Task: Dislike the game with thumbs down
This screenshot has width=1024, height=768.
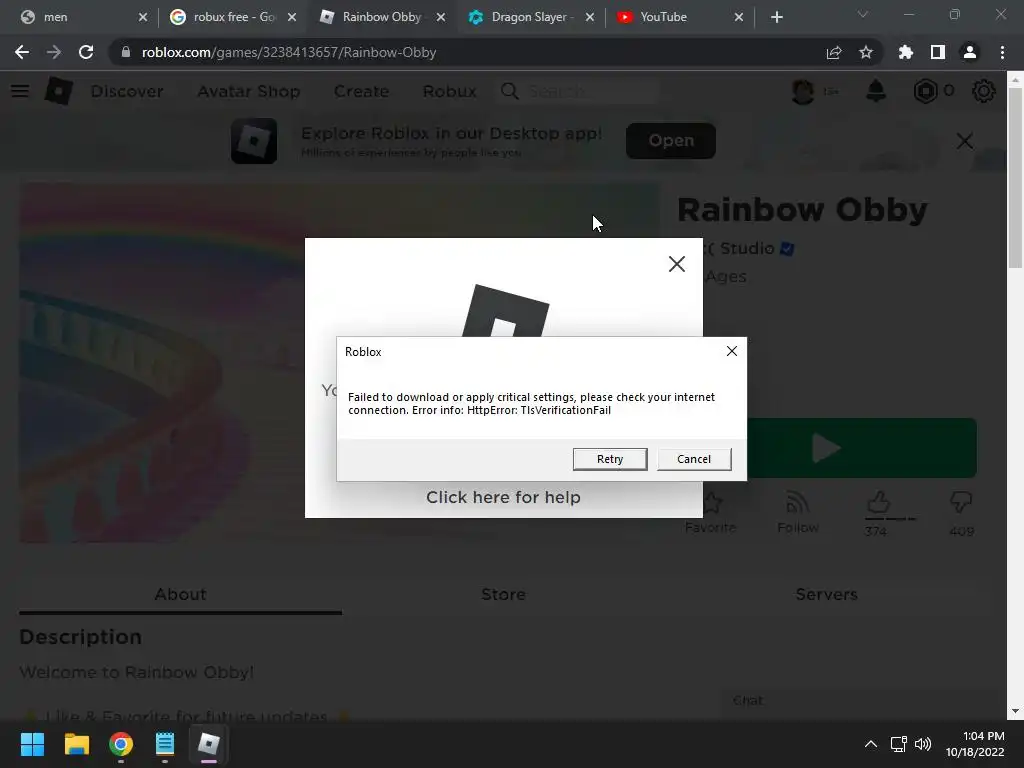Action: (961, 503)
